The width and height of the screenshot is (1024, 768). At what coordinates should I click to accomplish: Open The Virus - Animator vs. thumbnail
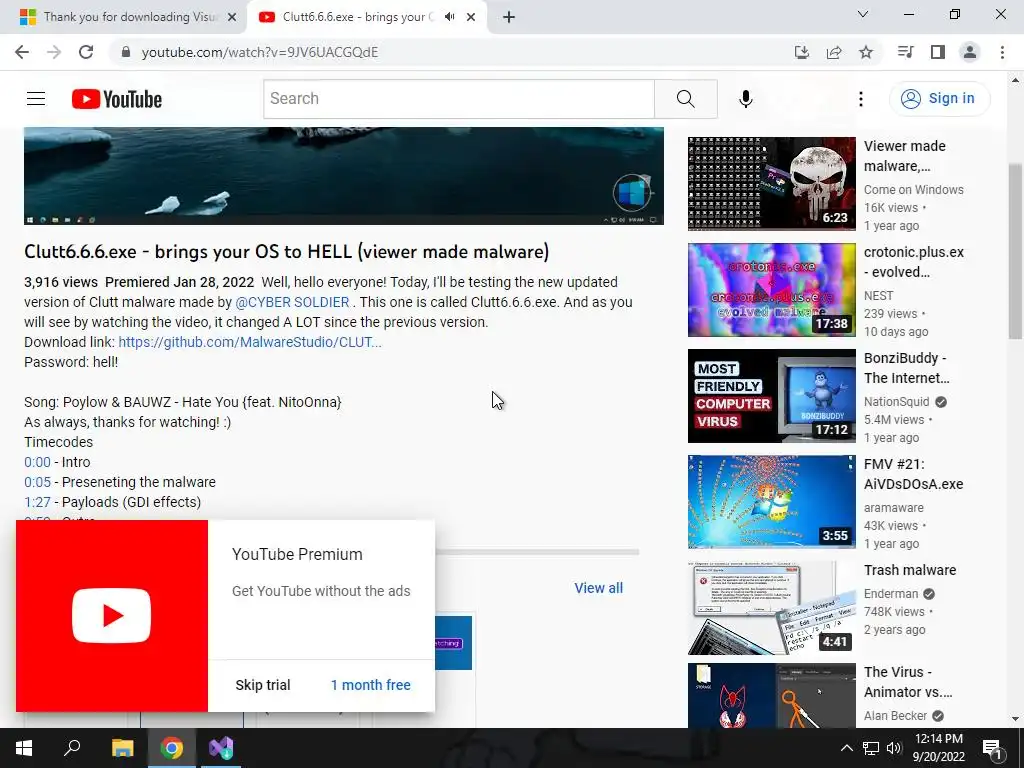tap(771, 696)
